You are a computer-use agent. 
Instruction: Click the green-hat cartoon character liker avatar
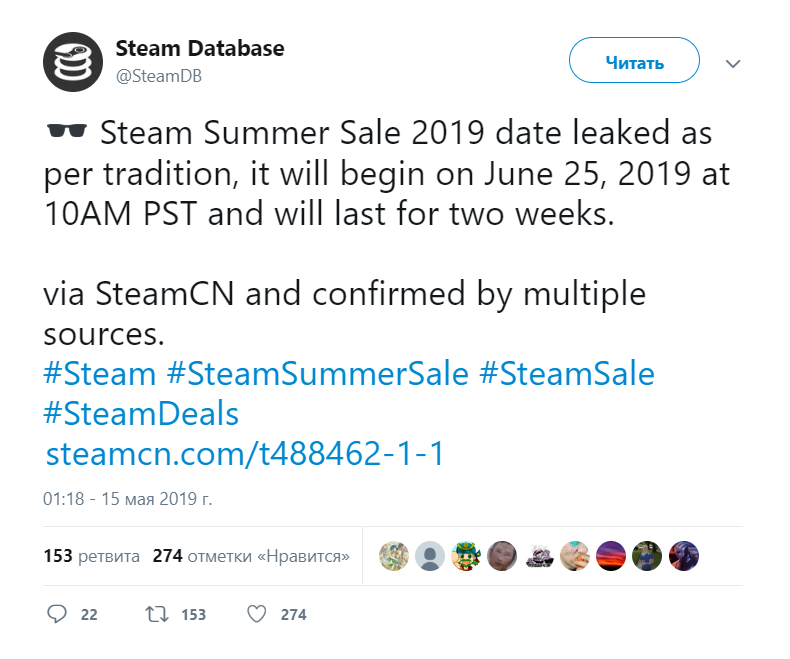(x=467, y=556)
